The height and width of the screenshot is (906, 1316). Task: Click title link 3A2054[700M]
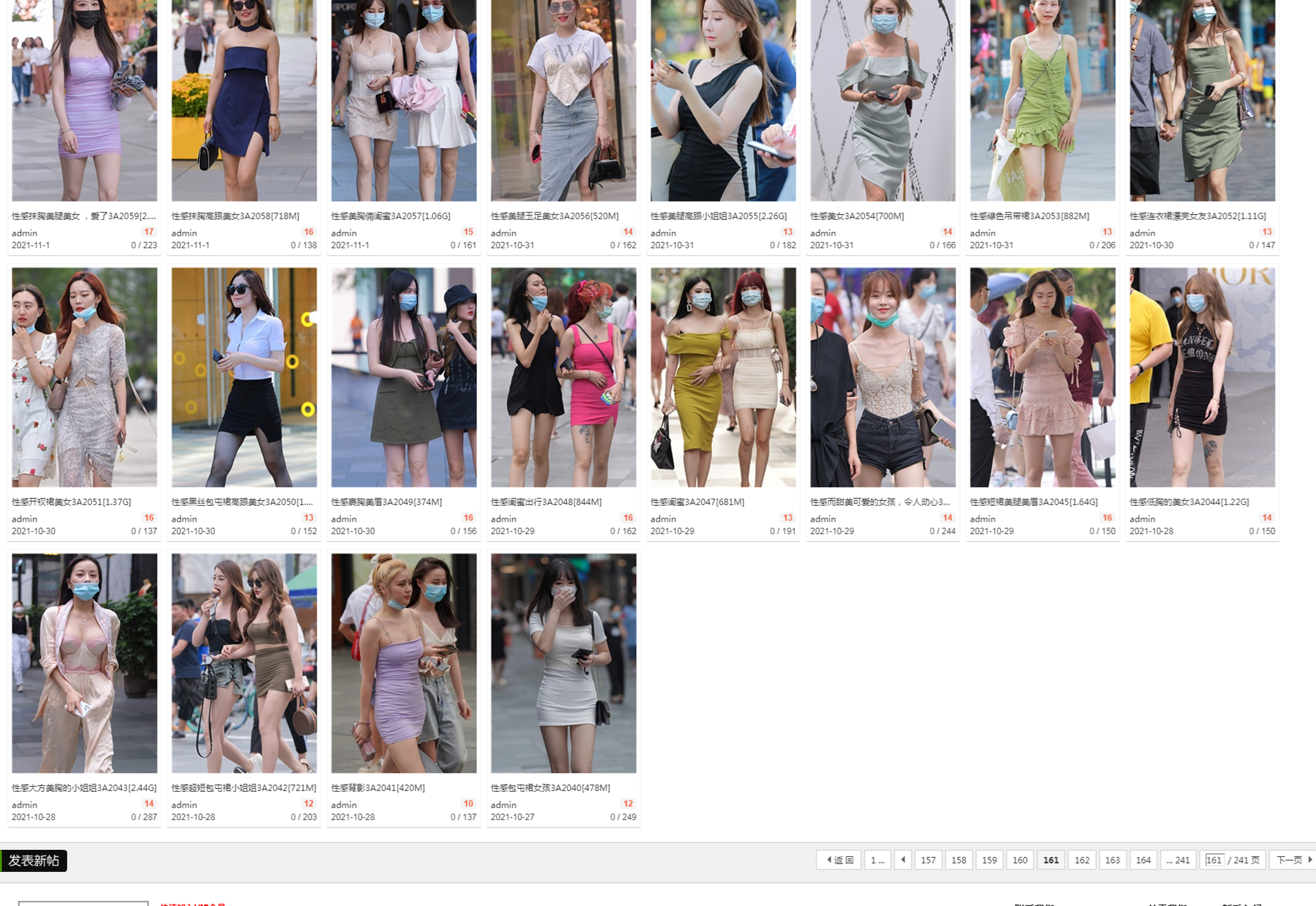(x=857, y=216)
